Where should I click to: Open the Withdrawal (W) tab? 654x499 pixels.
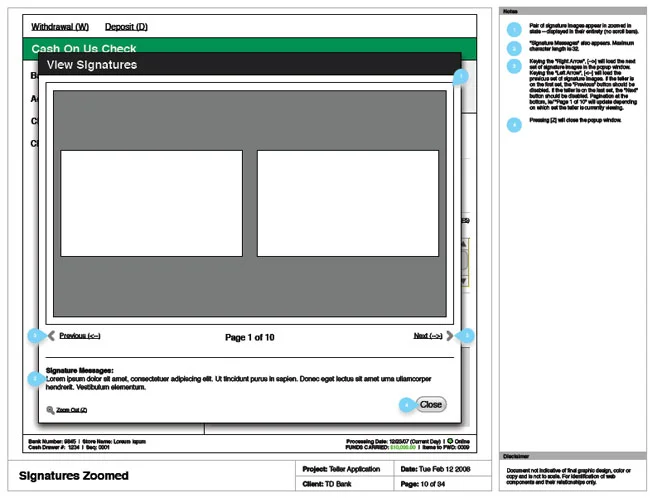point(60,27)
